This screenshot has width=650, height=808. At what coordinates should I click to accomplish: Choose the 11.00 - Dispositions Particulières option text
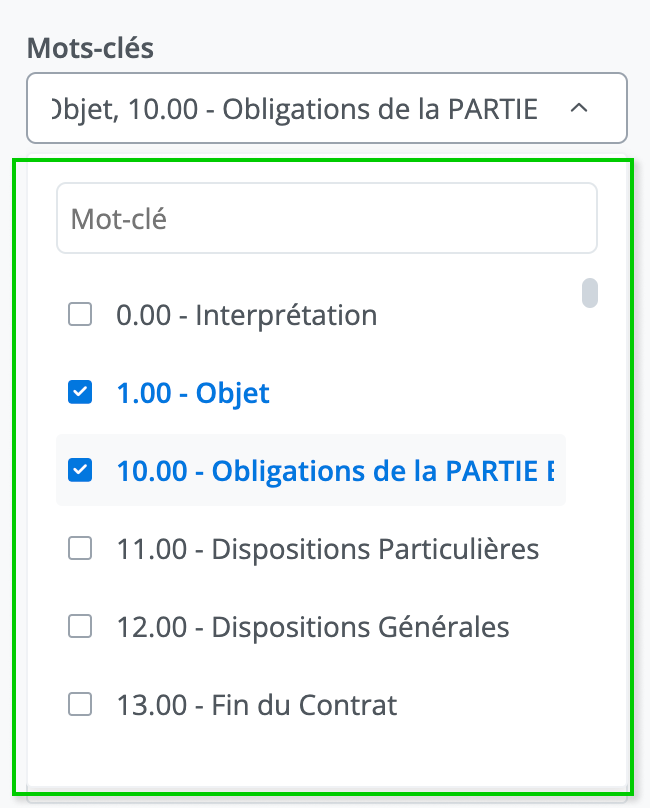point(327,548)
